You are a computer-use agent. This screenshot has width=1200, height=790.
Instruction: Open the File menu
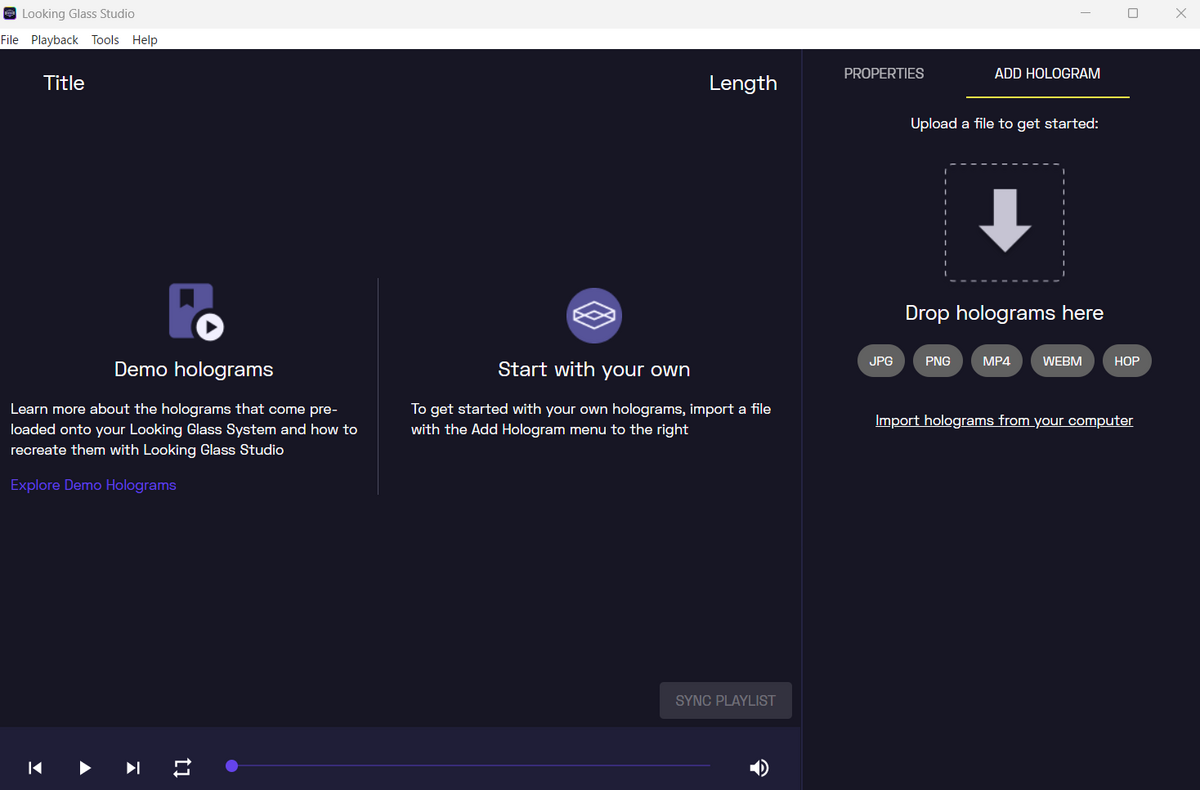(x=10, y=40)
